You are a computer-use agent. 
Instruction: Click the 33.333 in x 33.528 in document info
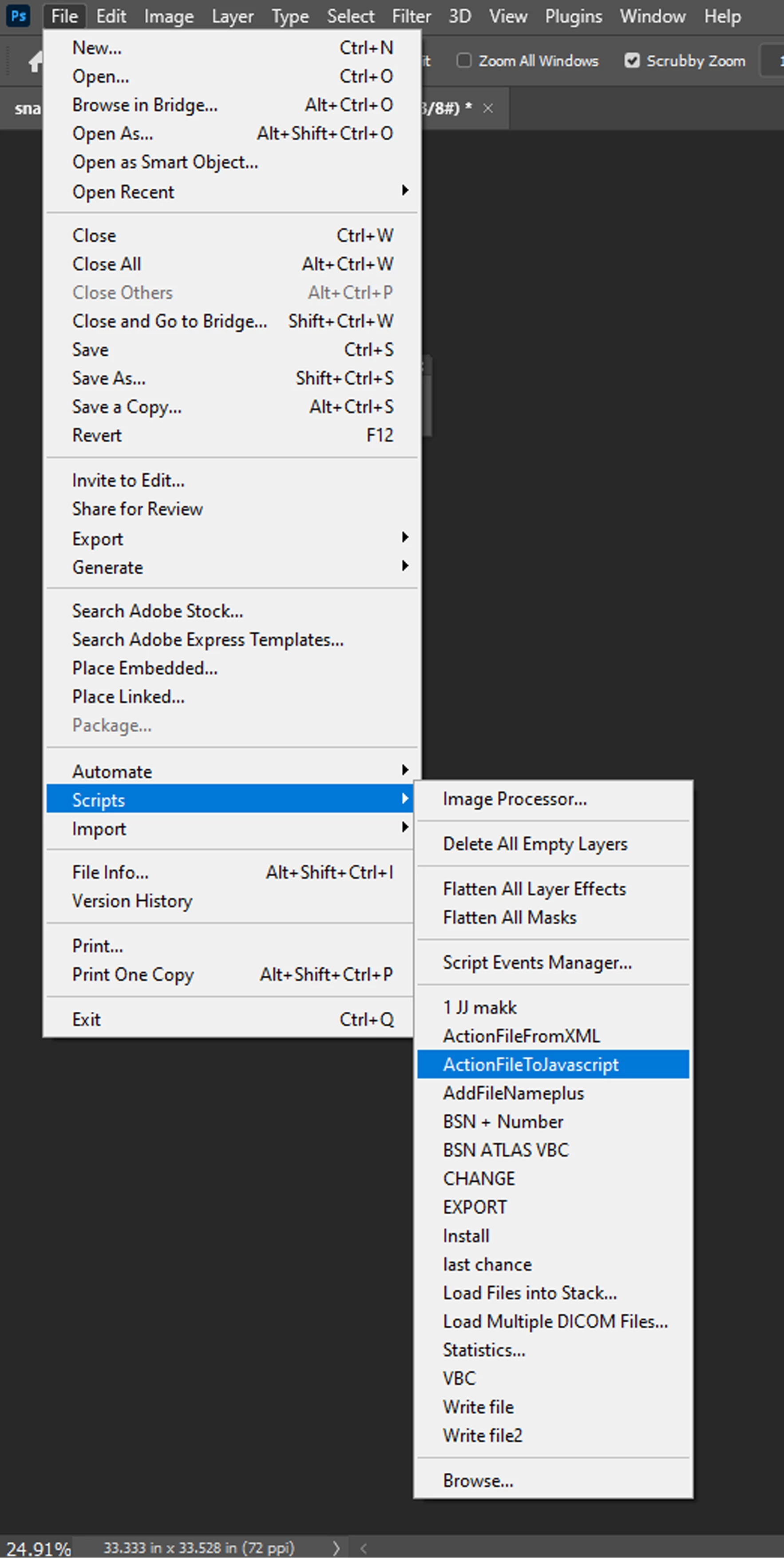pos(198,1548)
